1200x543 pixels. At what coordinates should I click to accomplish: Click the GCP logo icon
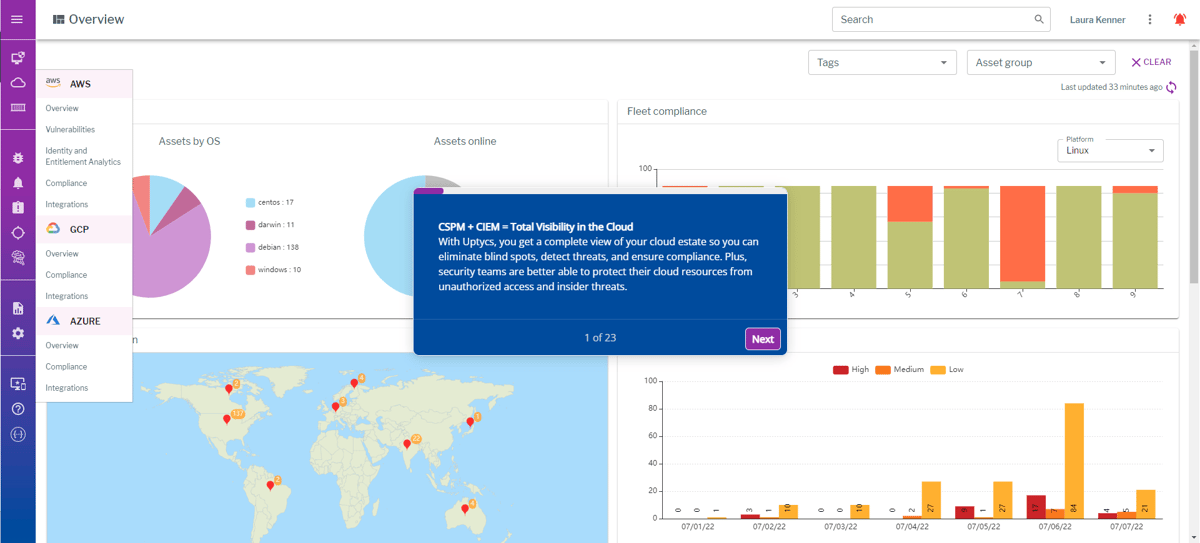[x=54, y=229]
